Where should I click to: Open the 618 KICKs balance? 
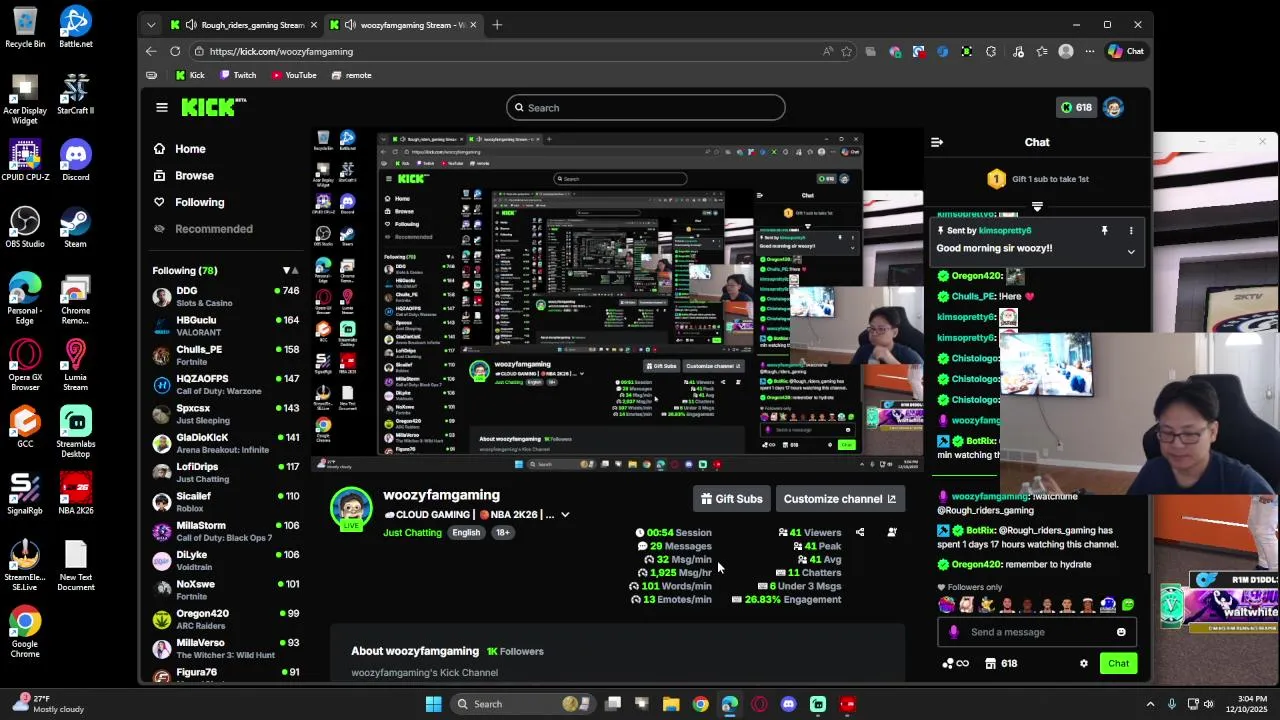click(x=1076, y=108)
